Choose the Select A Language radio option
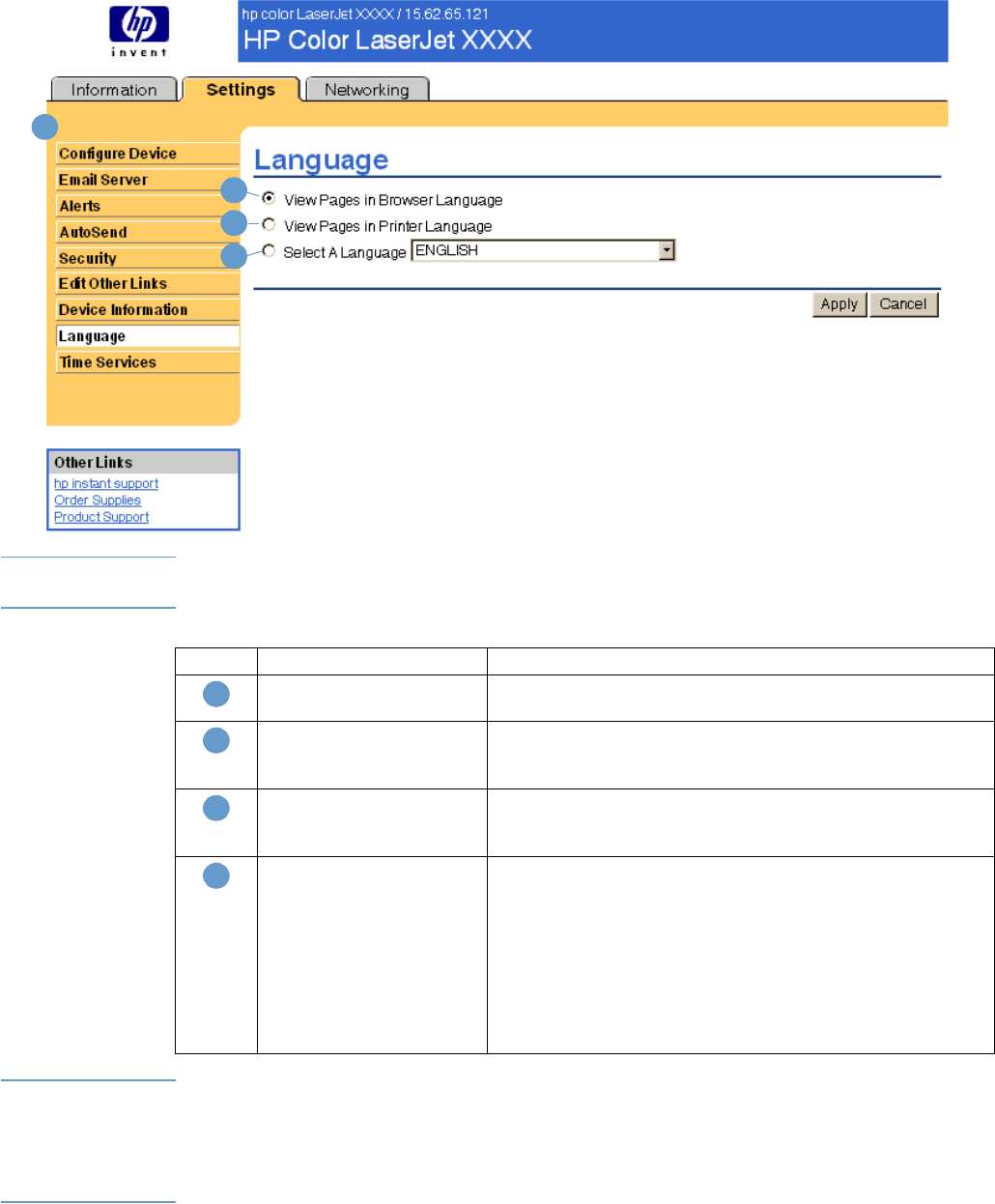This screenshot has width=995, height=1204. [269, 250]
